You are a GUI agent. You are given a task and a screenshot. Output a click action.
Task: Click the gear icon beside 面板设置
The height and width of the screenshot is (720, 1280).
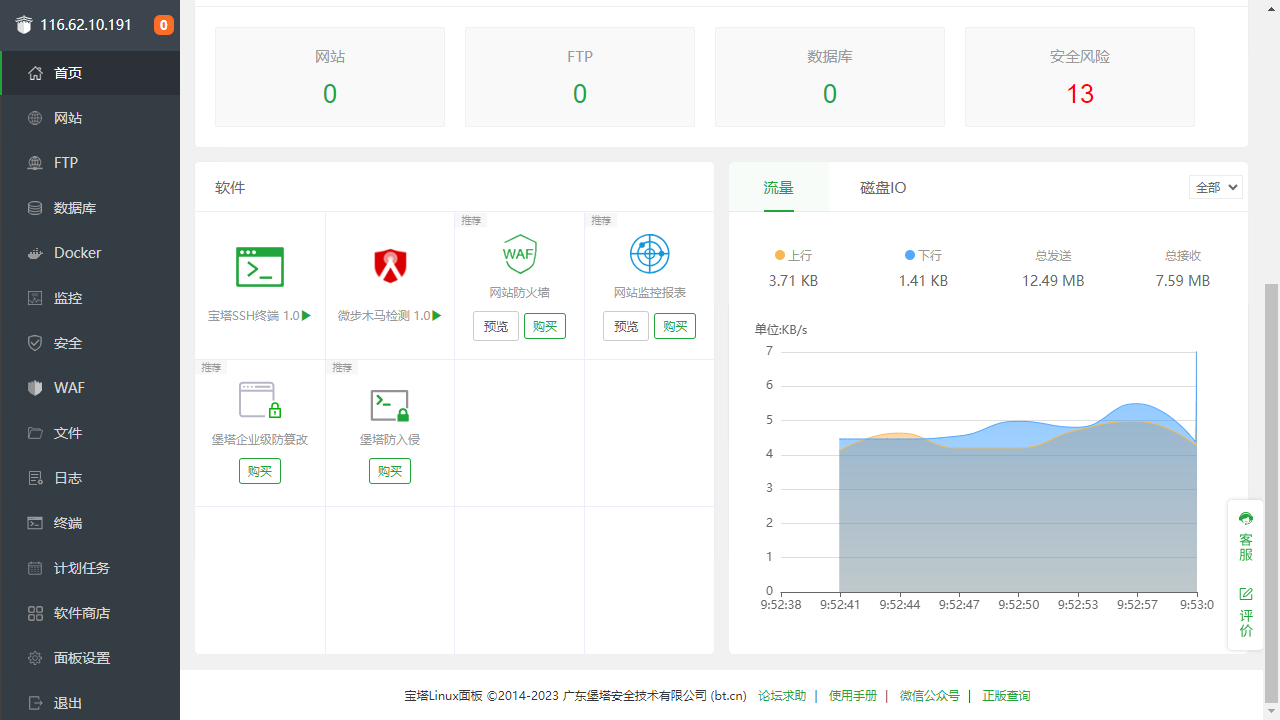pos(35,658)
